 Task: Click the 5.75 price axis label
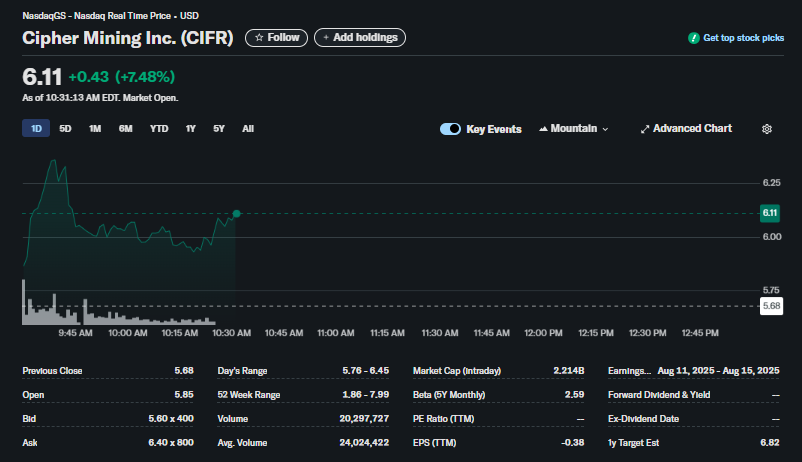(x=771, y=290)
